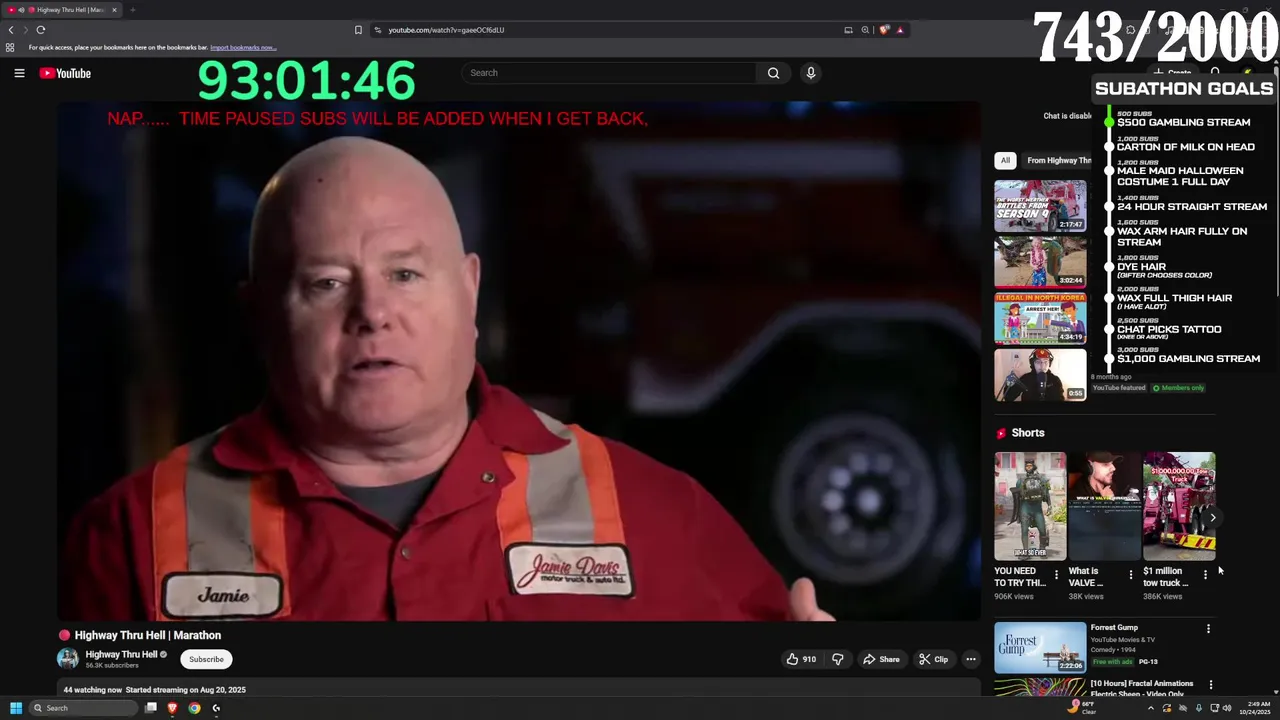Open the taskbar volume speaker icon

1227,708
